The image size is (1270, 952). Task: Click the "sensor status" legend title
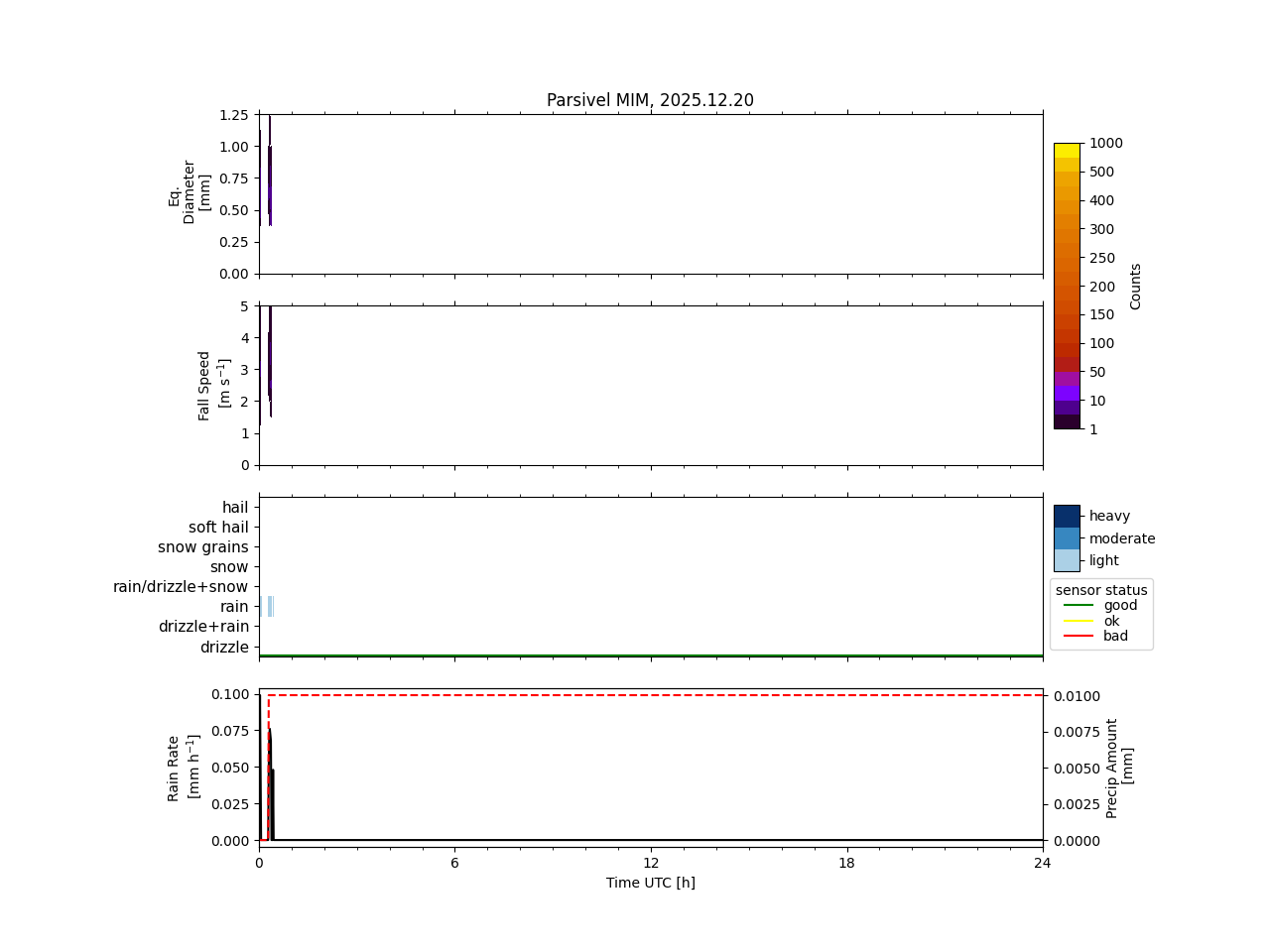coord(1101,590)
